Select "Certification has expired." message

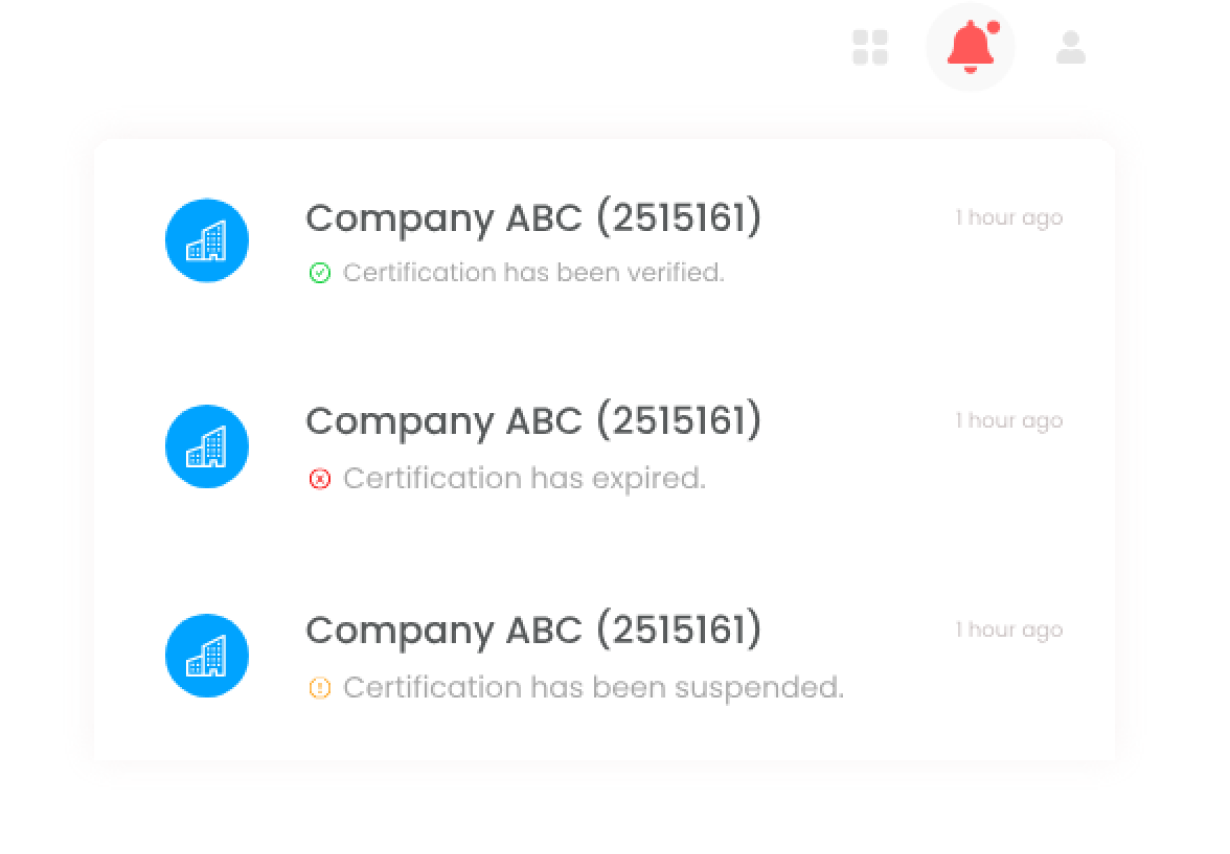pyautogui.click(x=524, y=479)
